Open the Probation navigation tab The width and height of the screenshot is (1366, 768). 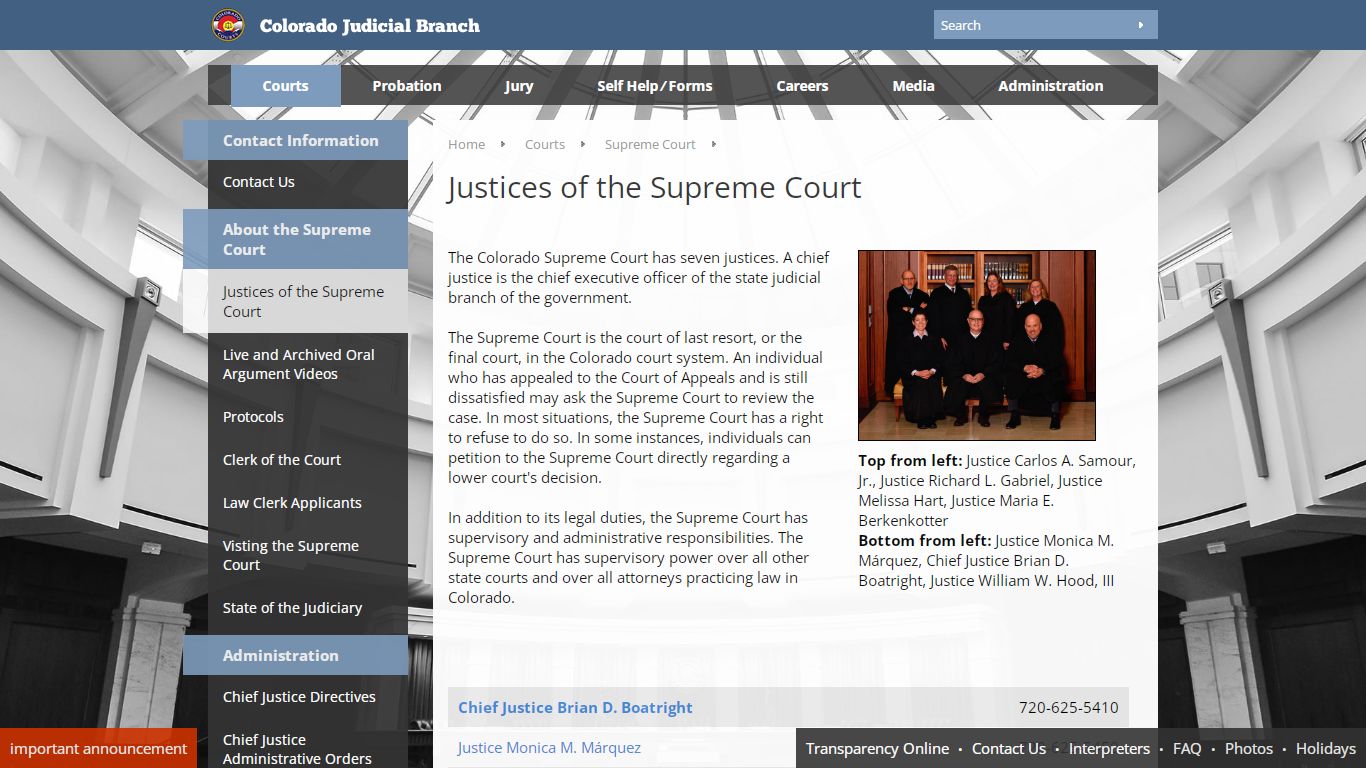407,86
